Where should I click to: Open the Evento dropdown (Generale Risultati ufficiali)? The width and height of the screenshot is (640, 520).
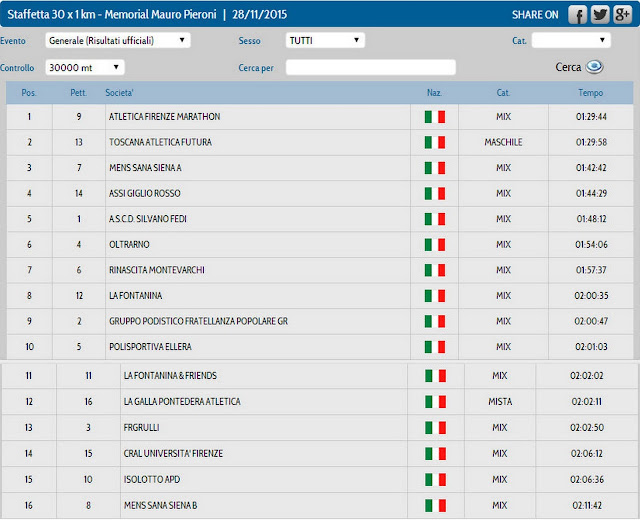coord(118,40)
